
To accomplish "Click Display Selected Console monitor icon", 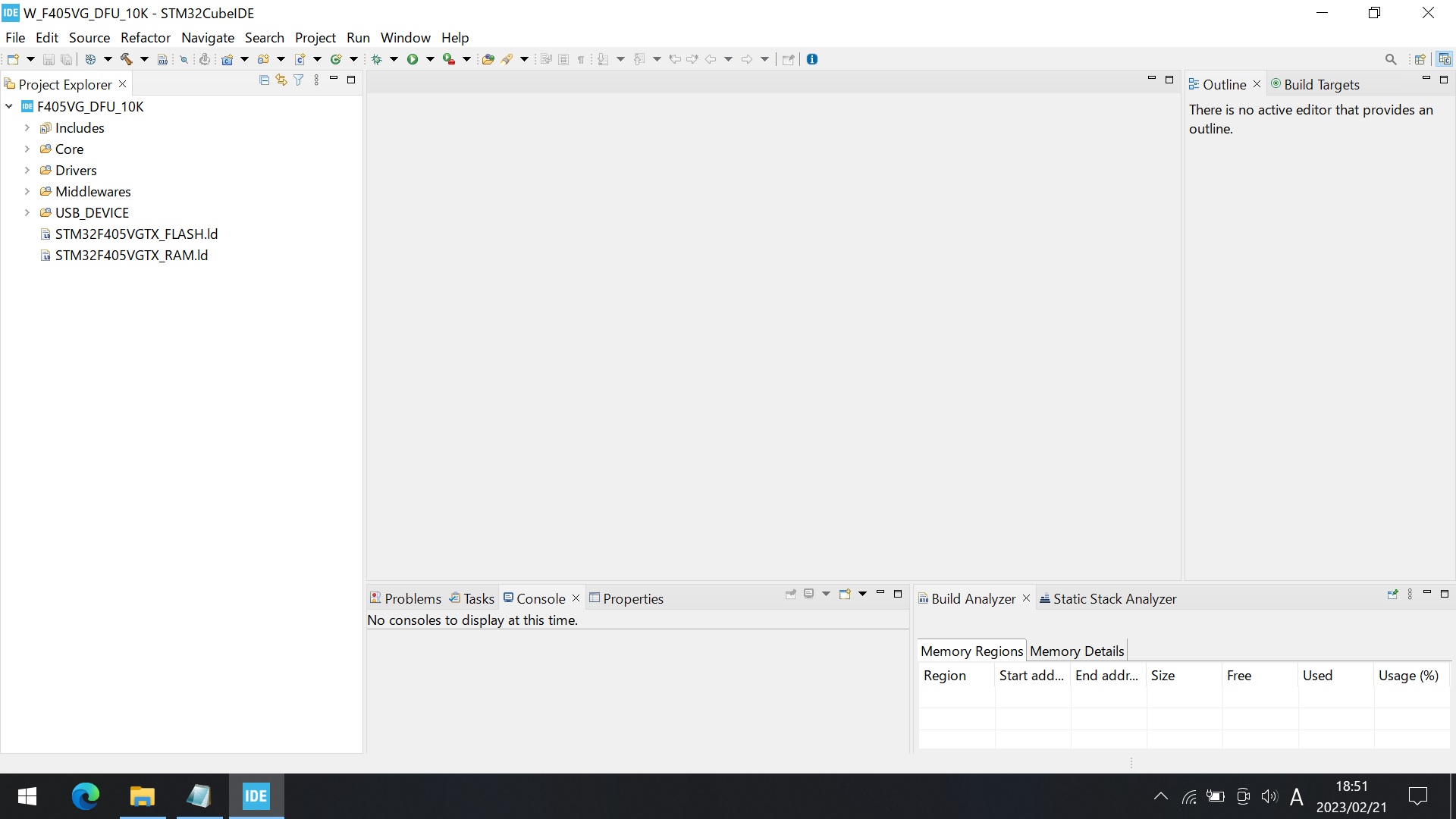I will [x=809, y=594].
